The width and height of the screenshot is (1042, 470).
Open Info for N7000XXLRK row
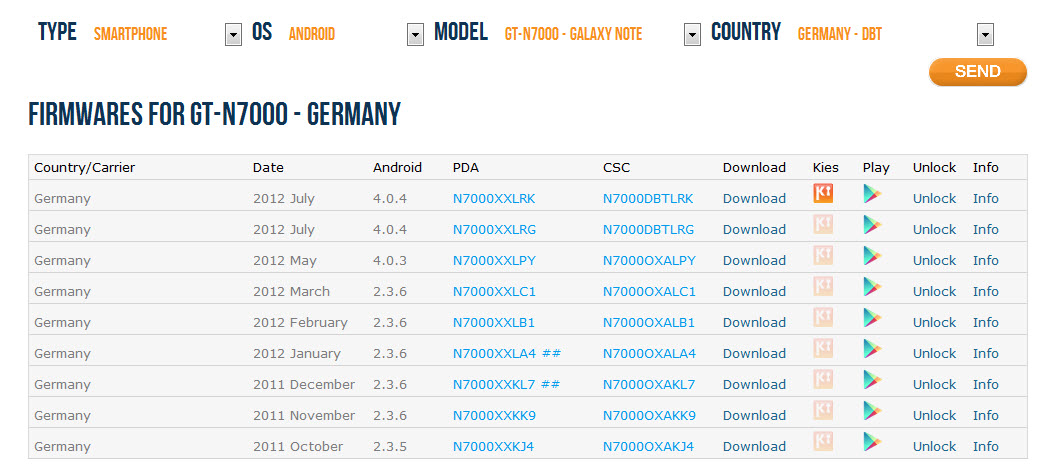pyautogui.click(x=986, y=198)
